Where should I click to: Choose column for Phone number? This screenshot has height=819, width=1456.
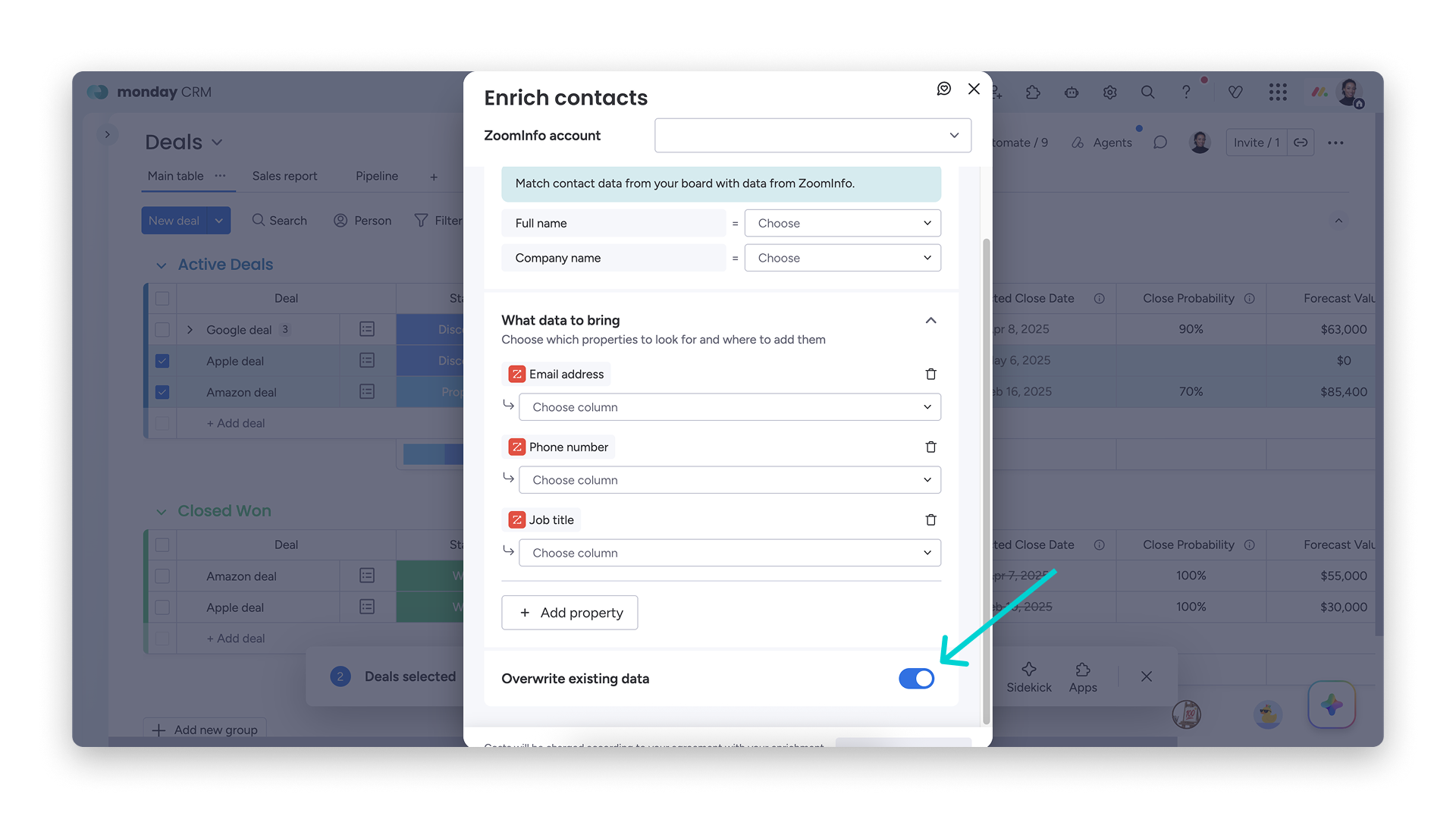coord(730,480)
